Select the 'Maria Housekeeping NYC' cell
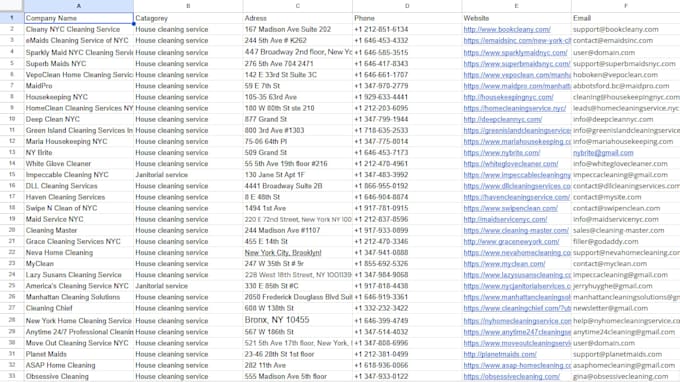Viewport: 680px width, 382px height. [78, 141]
